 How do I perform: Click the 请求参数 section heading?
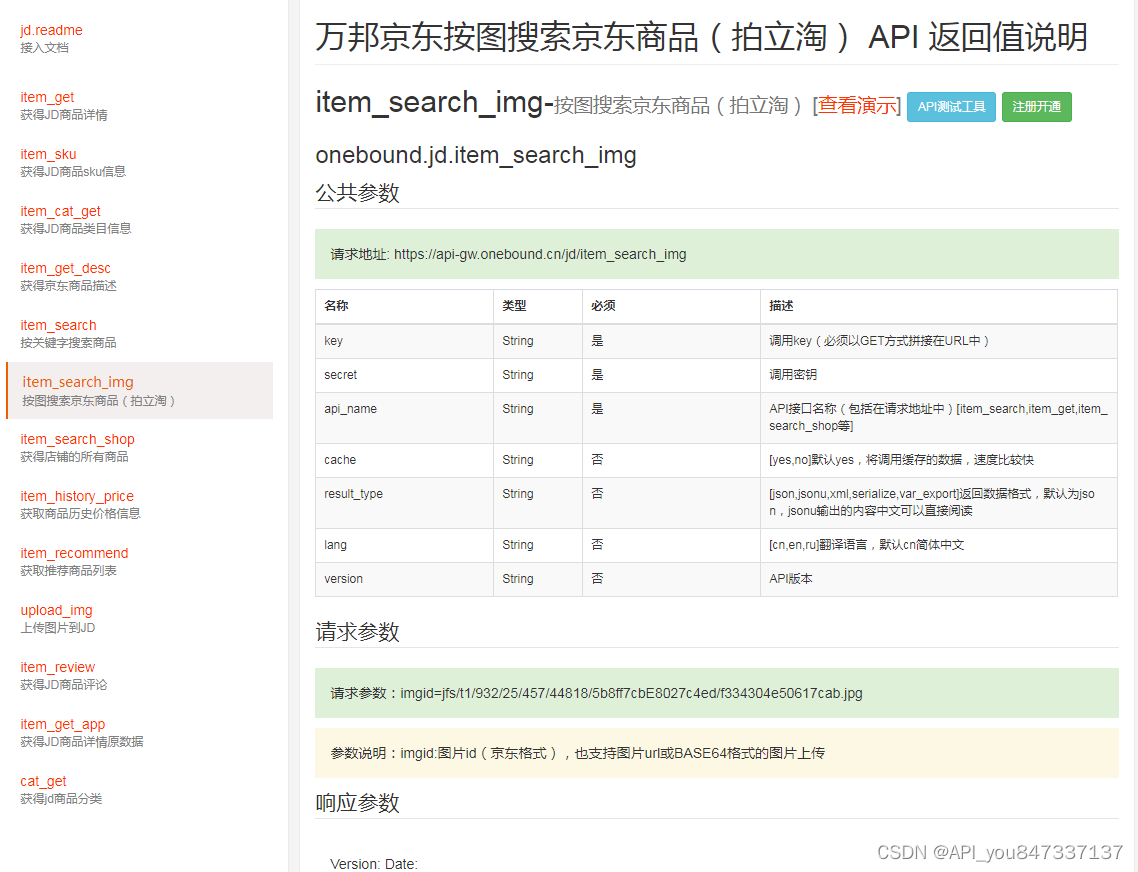pyautogui.click(x=357, y=632)
